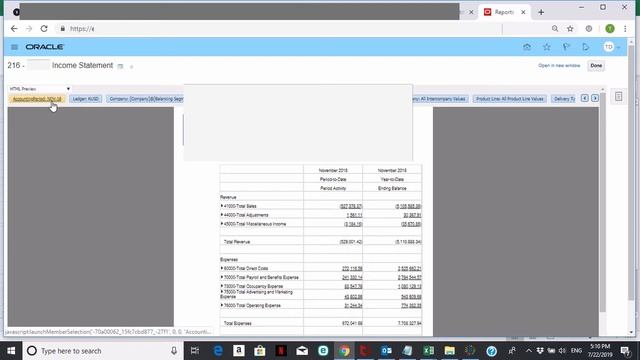Viewport: 640px width, 360px height.
Task: Drill into Total Sales period activity amount
Action: [x=351, y=206]
